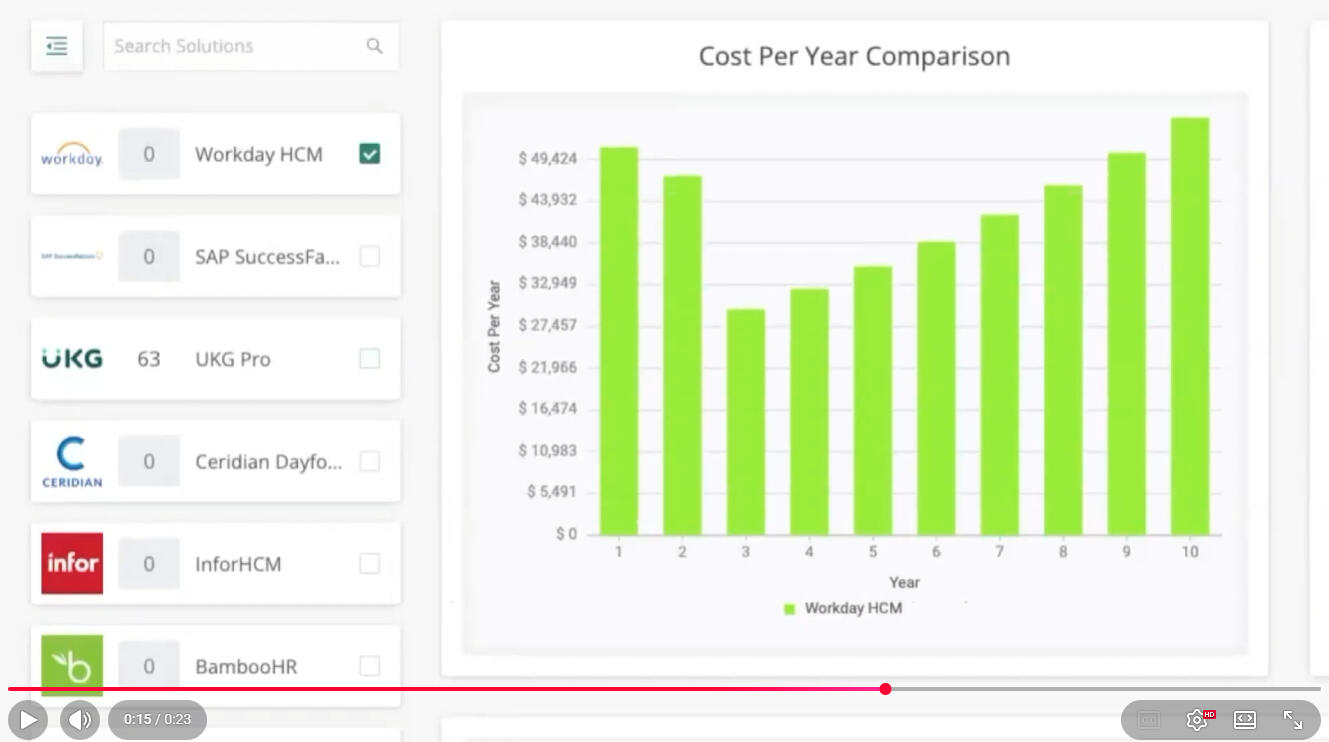Screen dimensions: 1329x742
Task: Click the $ 5,491 axis label
Action: tap(552, 492)
